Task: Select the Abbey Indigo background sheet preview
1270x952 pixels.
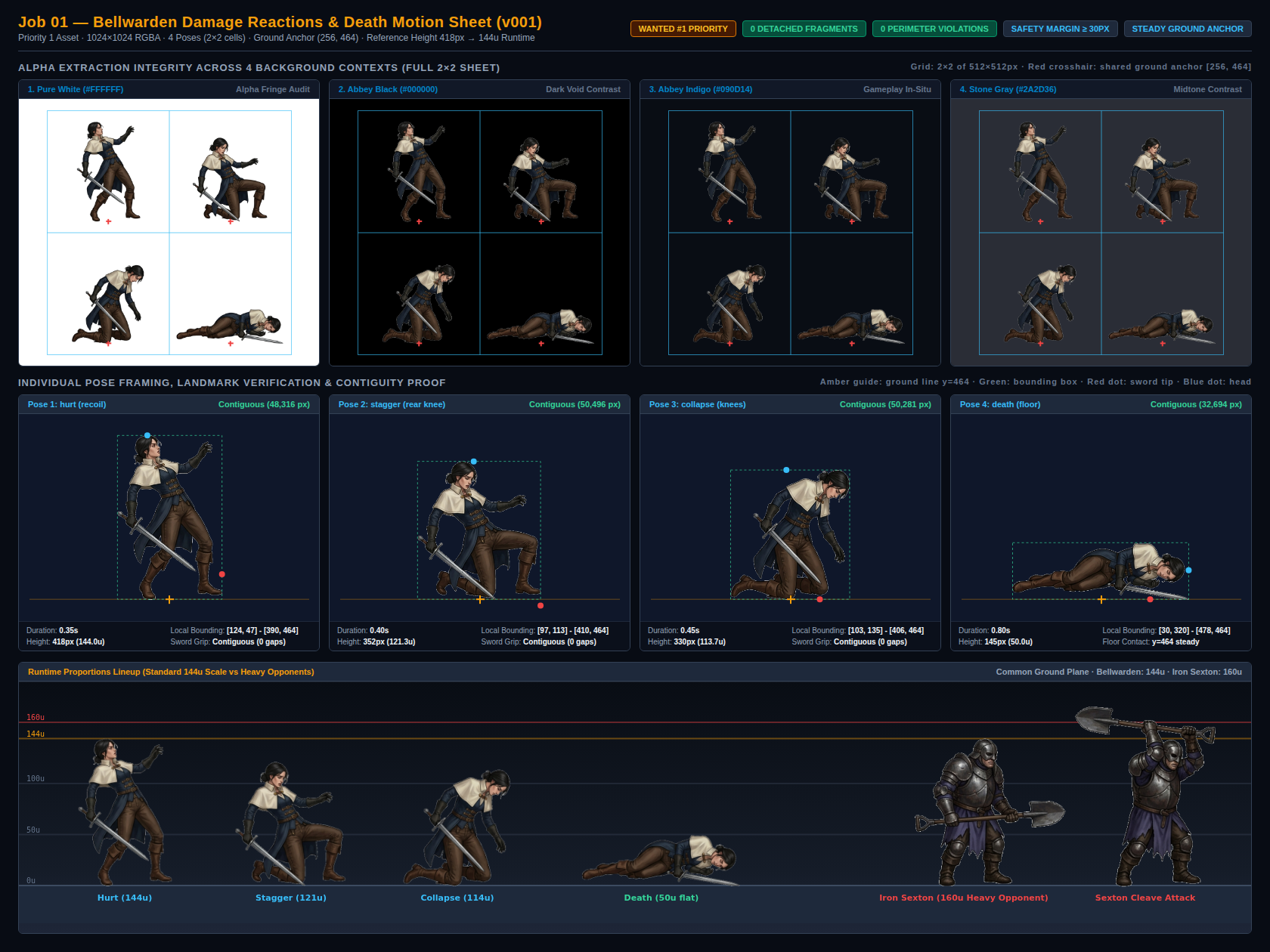Action: point(791,233)
